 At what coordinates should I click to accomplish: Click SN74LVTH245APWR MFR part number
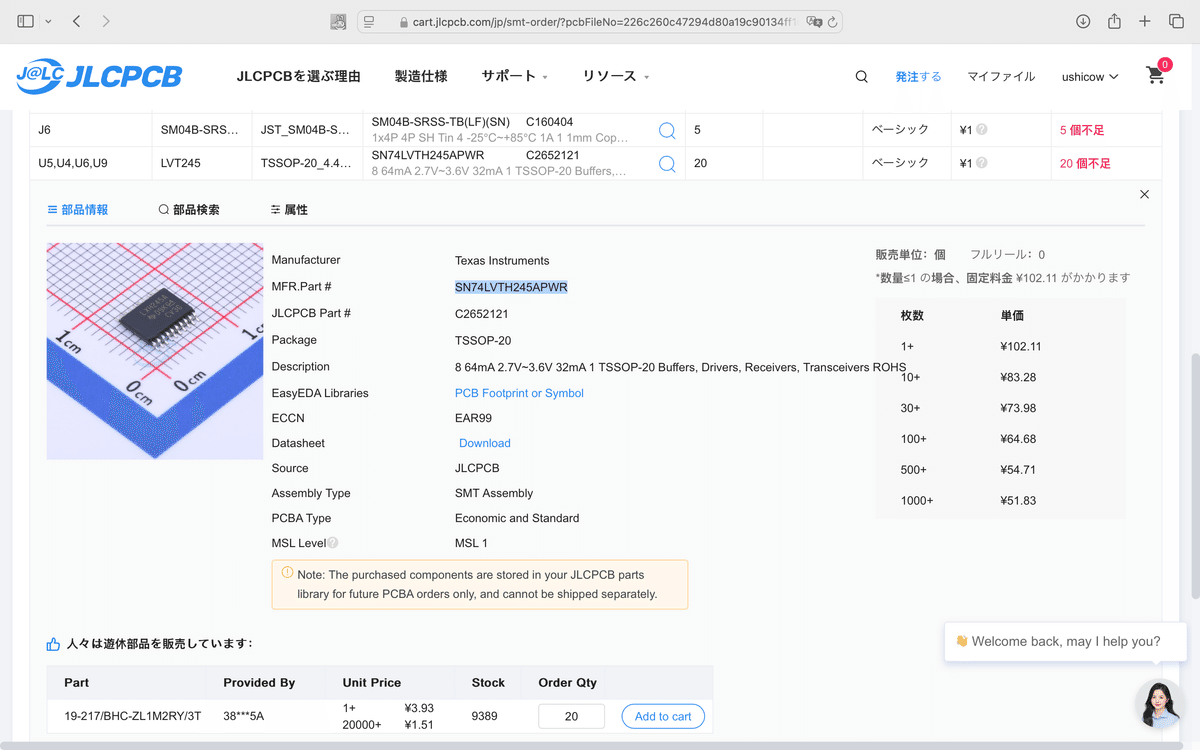coord(511,287)
